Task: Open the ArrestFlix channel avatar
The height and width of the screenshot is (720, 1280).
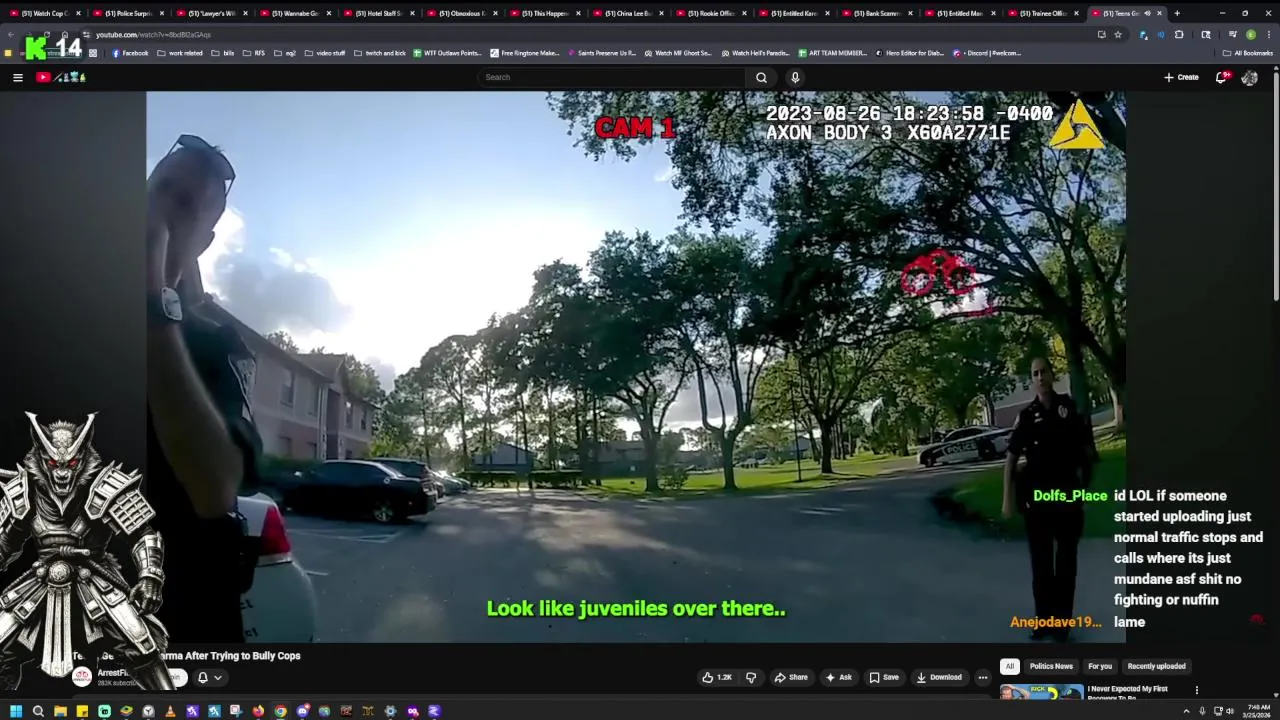Action: coord(82,676)
